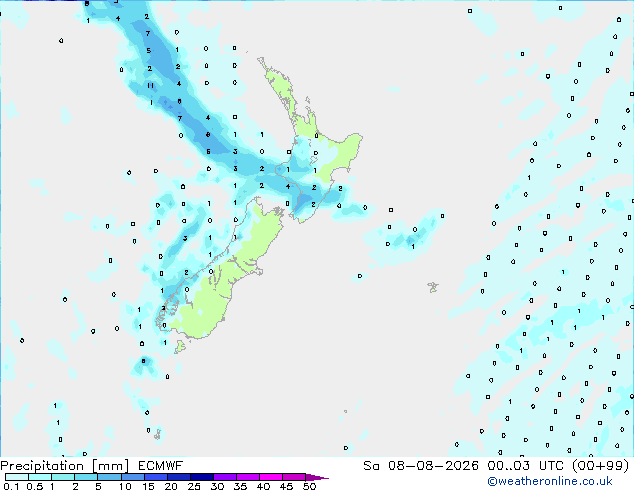The width and height of the screenshot is (634, 490).
Task: Click the 'ECMWF' model label
Action: [161, 466]
